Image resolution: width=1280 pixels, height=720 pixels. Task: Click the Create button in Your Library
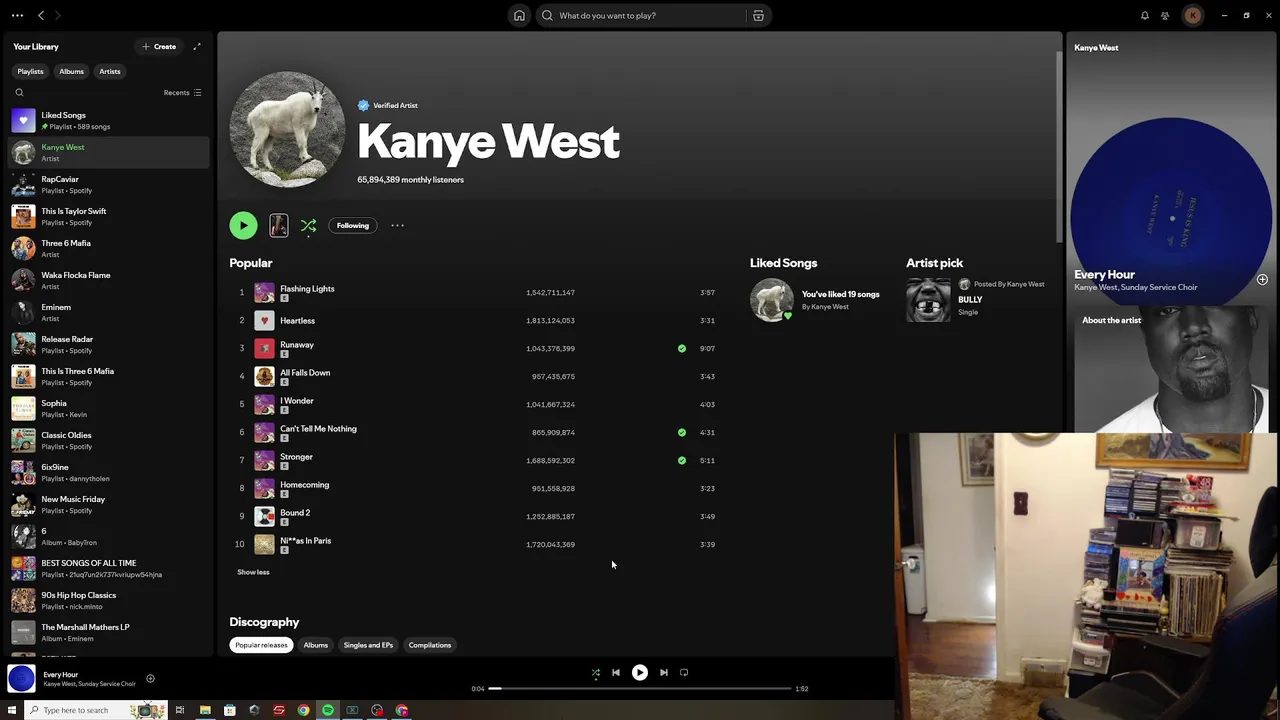coord(159,46)
